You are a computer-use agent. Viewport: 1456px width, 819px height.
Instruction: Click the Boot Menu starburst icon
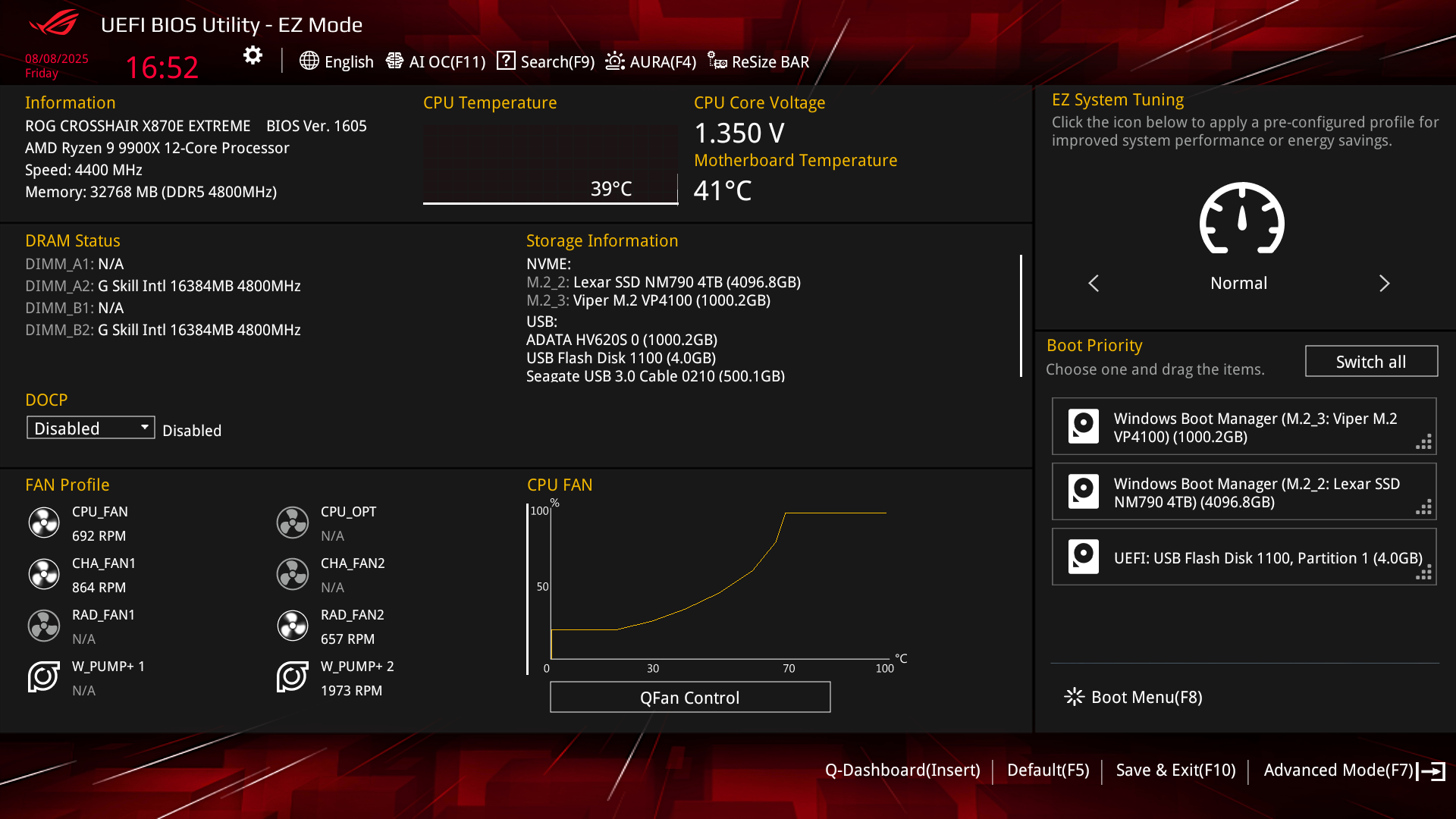pos(1074,697)
